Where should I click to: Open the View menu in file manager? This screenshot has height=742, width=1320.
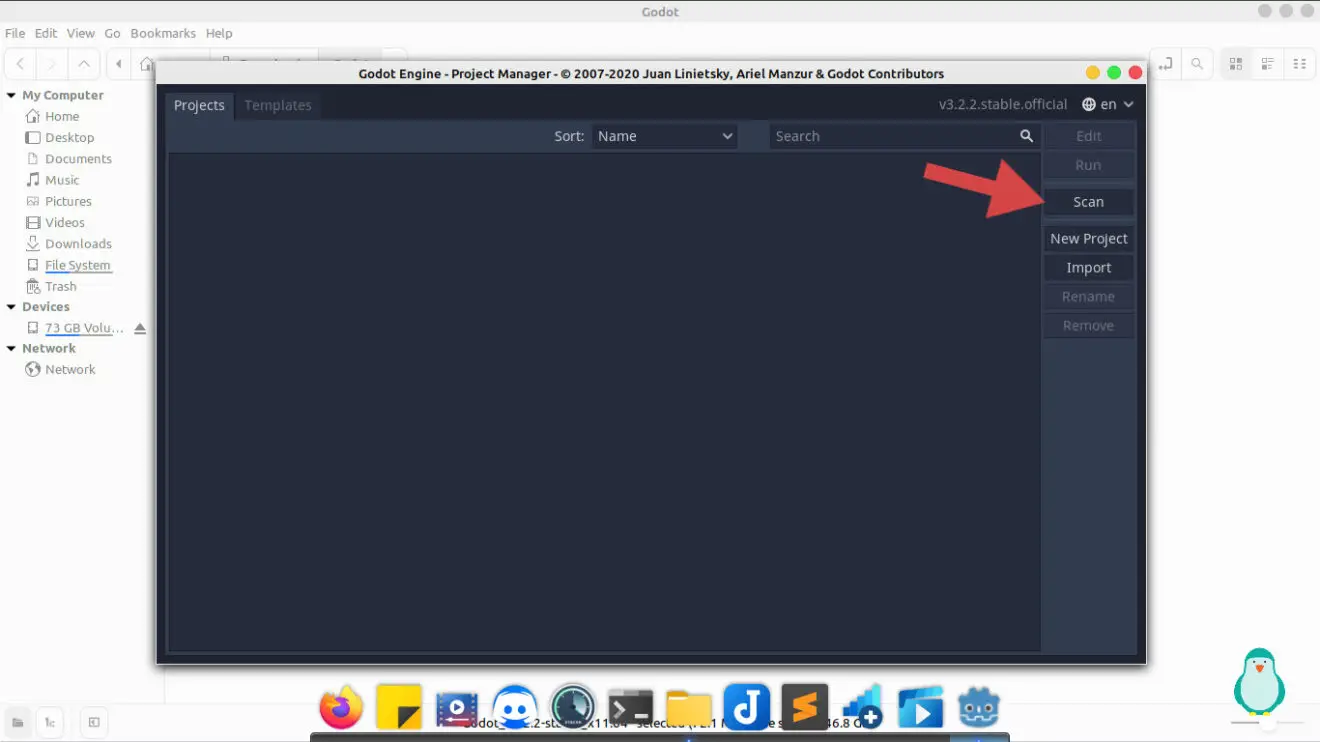coord(81,33)
